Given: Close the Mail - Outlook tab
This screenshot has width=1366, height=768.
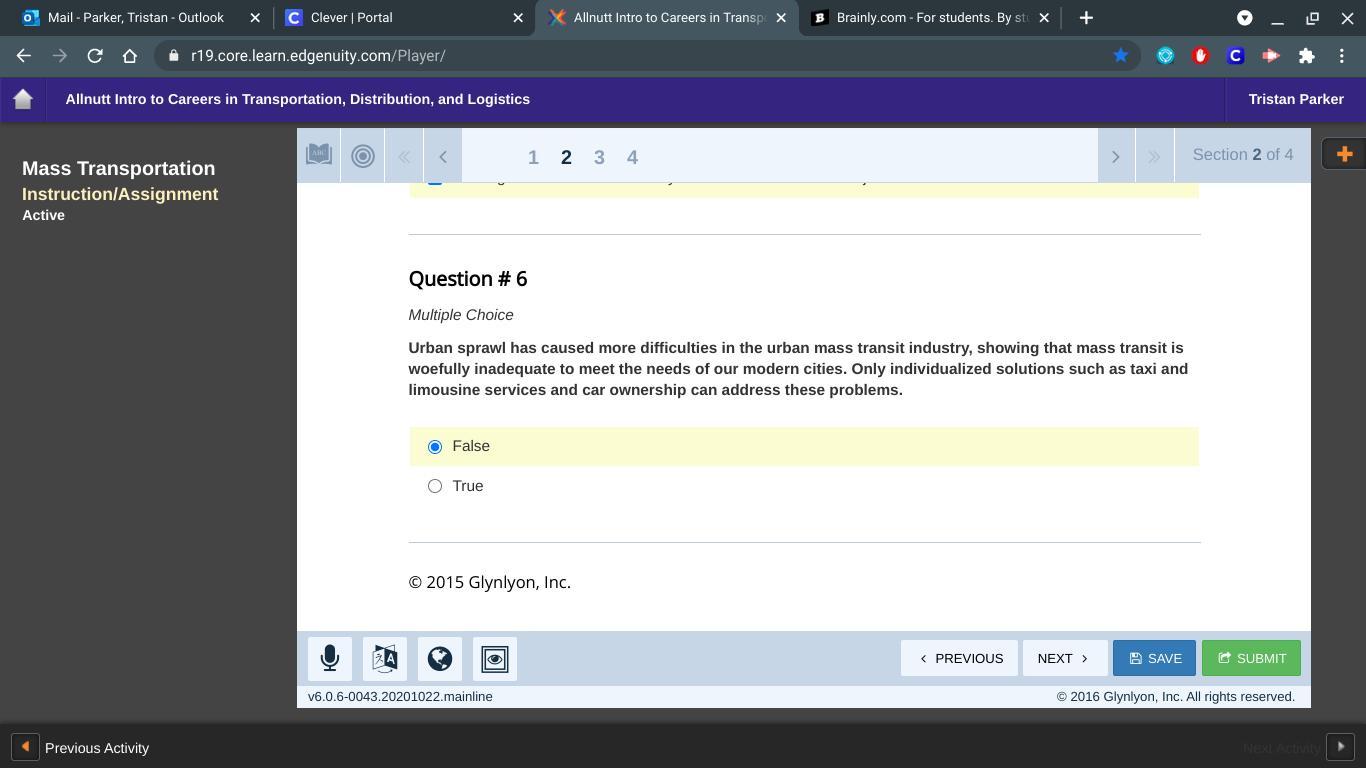Looking at the screenshot, I should [x=254, y=18].
